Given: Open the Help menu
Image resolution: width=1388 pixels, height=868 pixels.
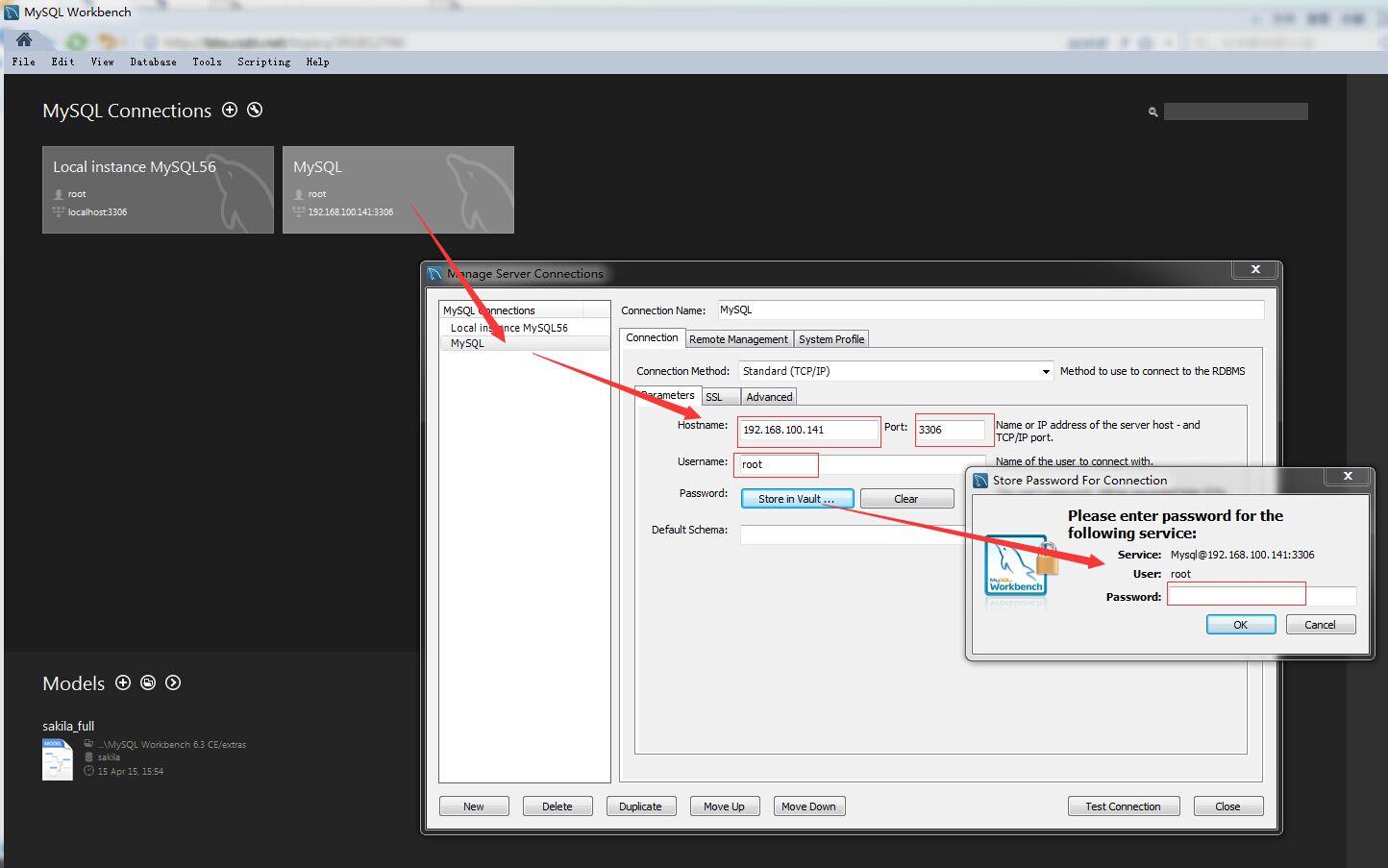Looking at the screenshot, I should coord(317,62).
